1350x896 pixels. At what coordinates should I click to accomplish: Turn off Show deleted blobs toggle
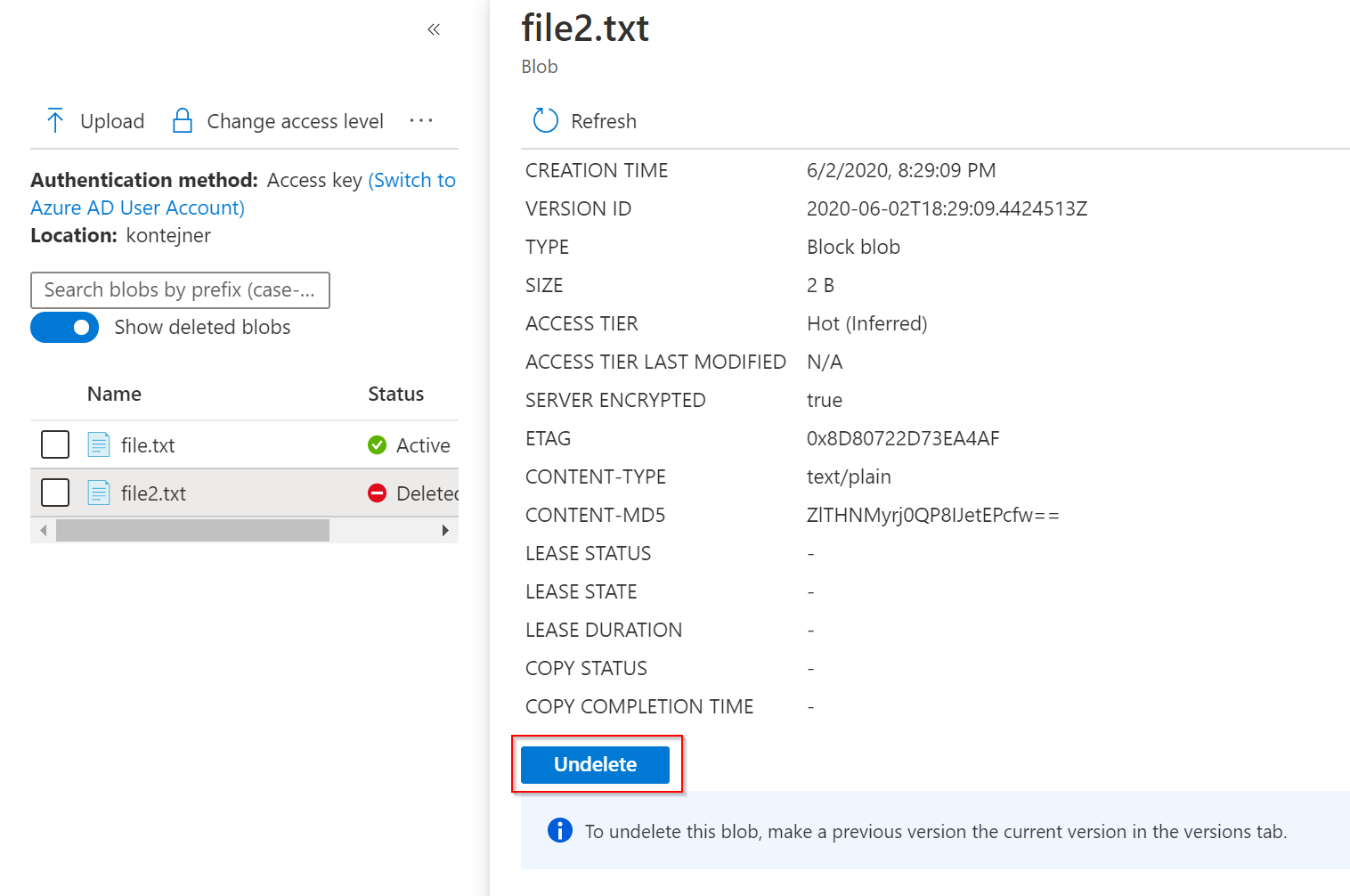(x=65, y=327)
